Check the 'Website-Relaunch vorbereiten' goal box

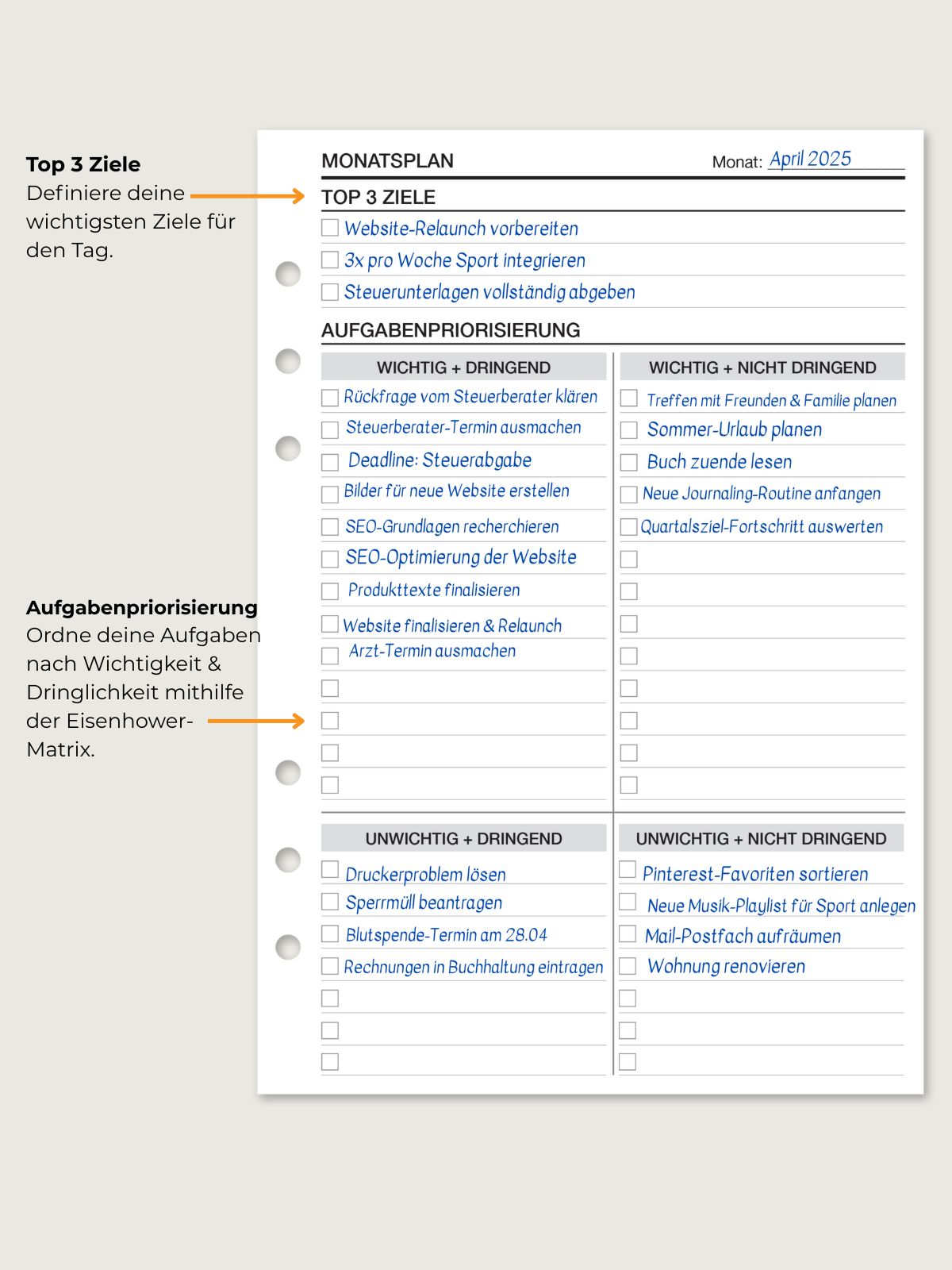pyautogui.click(x=330, y=228)
